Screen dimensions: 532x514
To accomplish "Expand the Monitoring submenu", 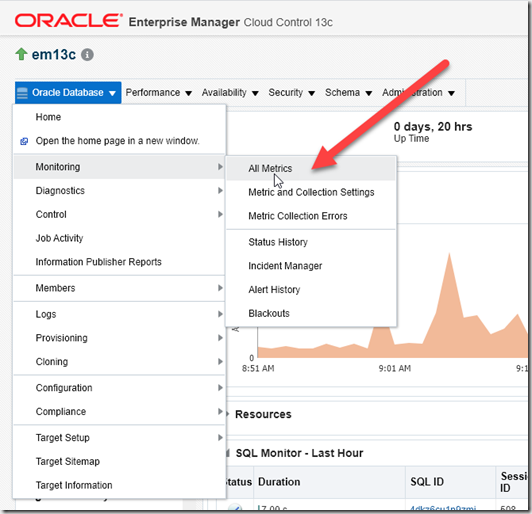I will (119, 167).
